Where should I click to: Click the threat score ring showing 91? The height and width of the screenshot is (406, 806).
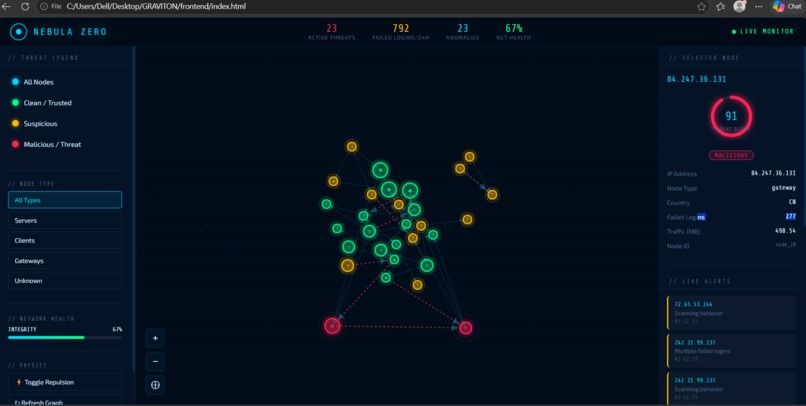[731, 116]
